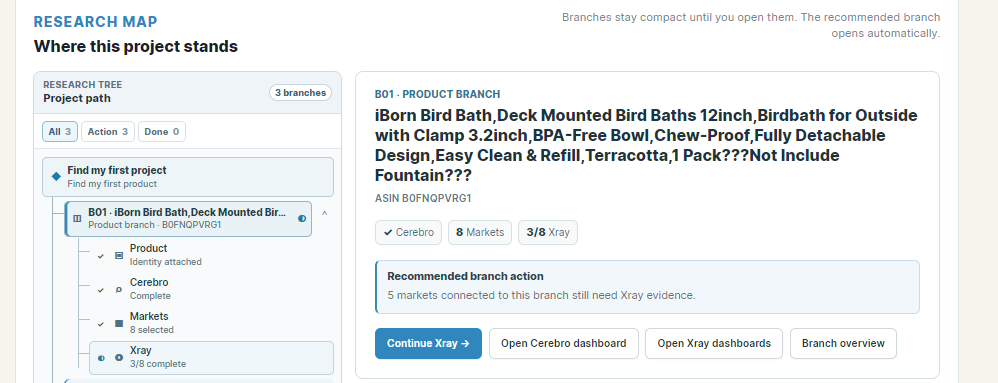Select the Find my first project root node
This screenshot has width=998, height=383.
click(188, 177)
